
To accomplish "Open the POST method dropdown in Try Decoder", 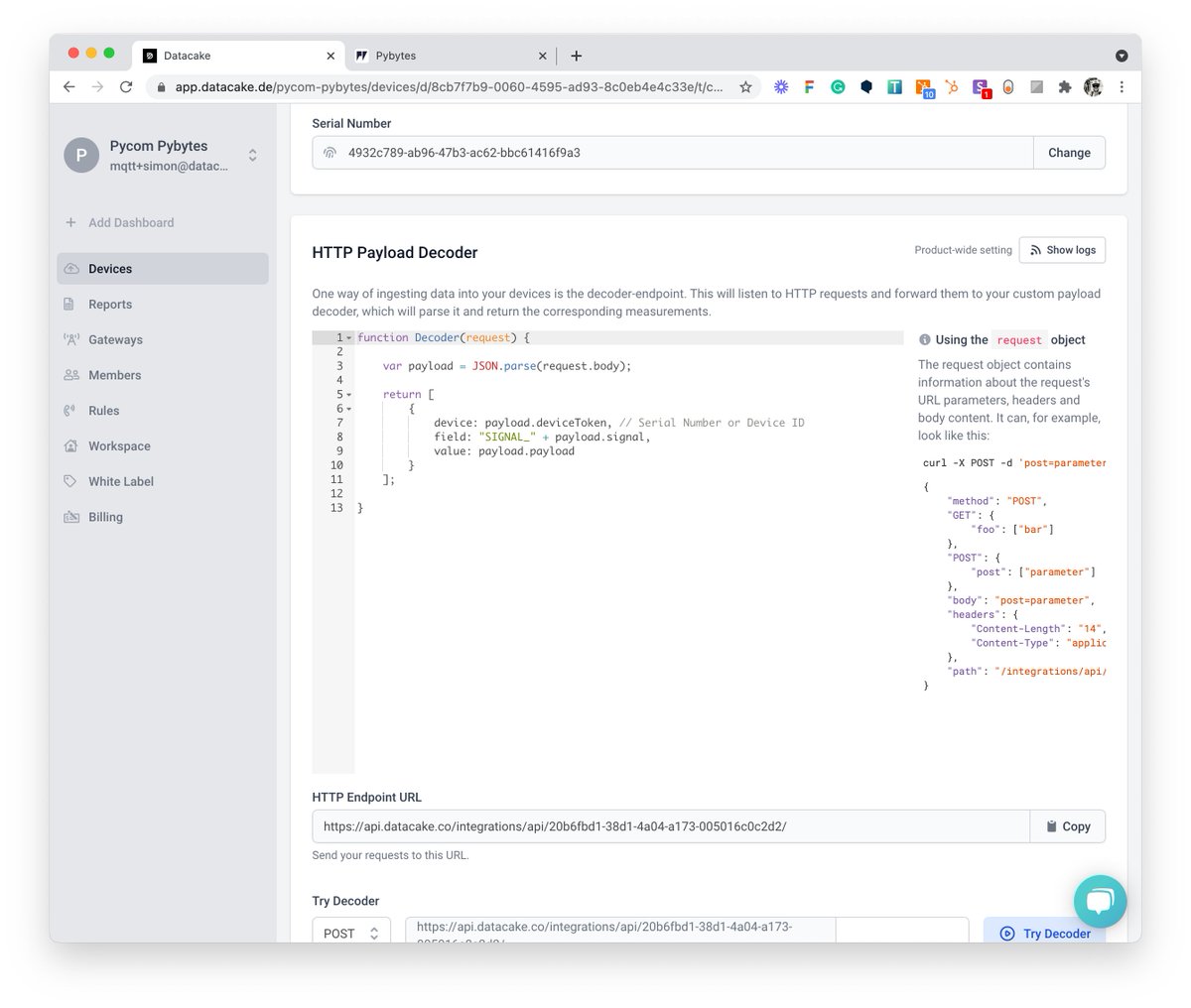I will pyautogui.click(x=351, y=933).
